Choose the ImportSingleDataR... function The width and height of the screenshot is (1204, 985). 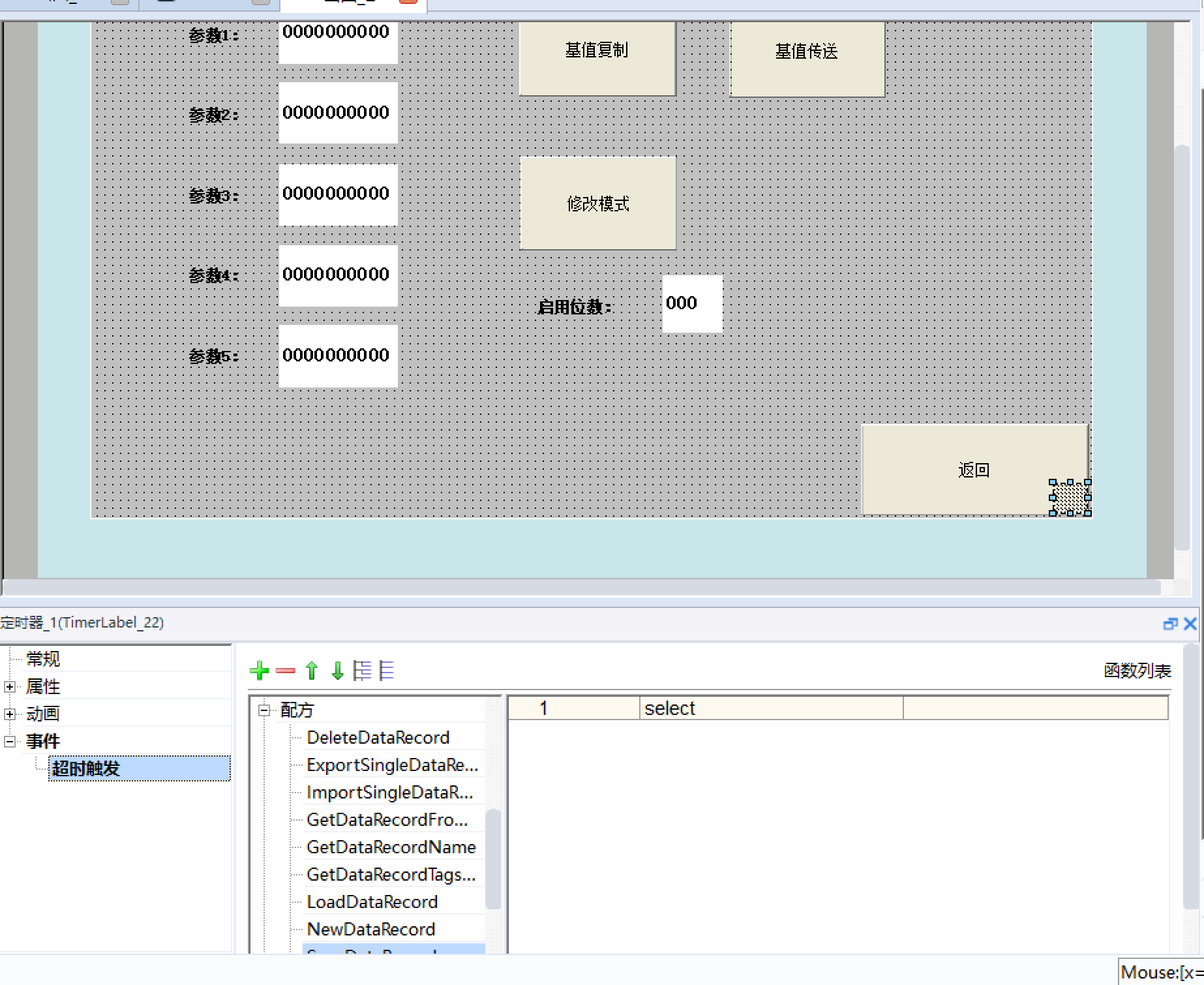(390, 792)
